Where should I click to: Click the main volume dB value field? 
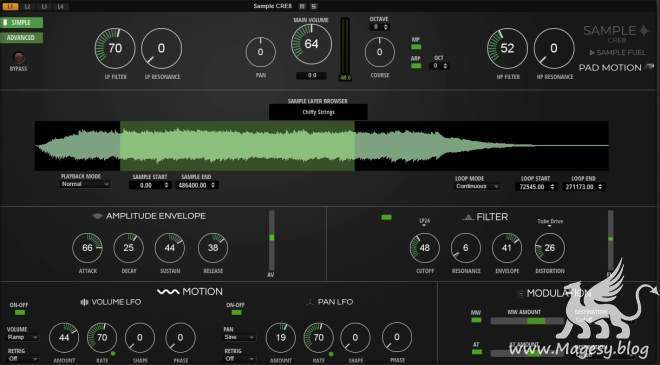[311, 75]
